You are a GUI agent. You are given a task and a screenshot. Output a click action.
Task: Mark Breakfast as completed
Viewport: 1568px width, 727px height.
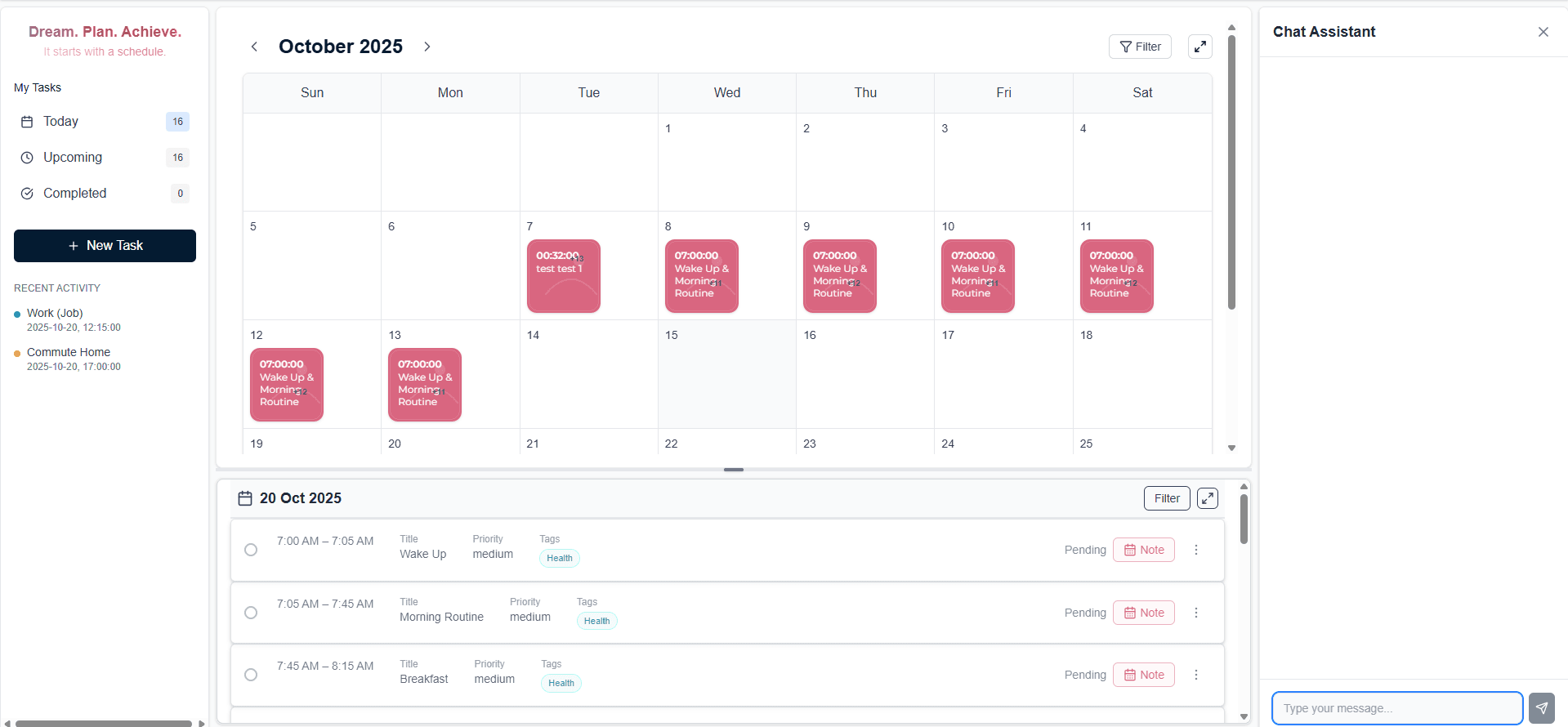(251, 675)
